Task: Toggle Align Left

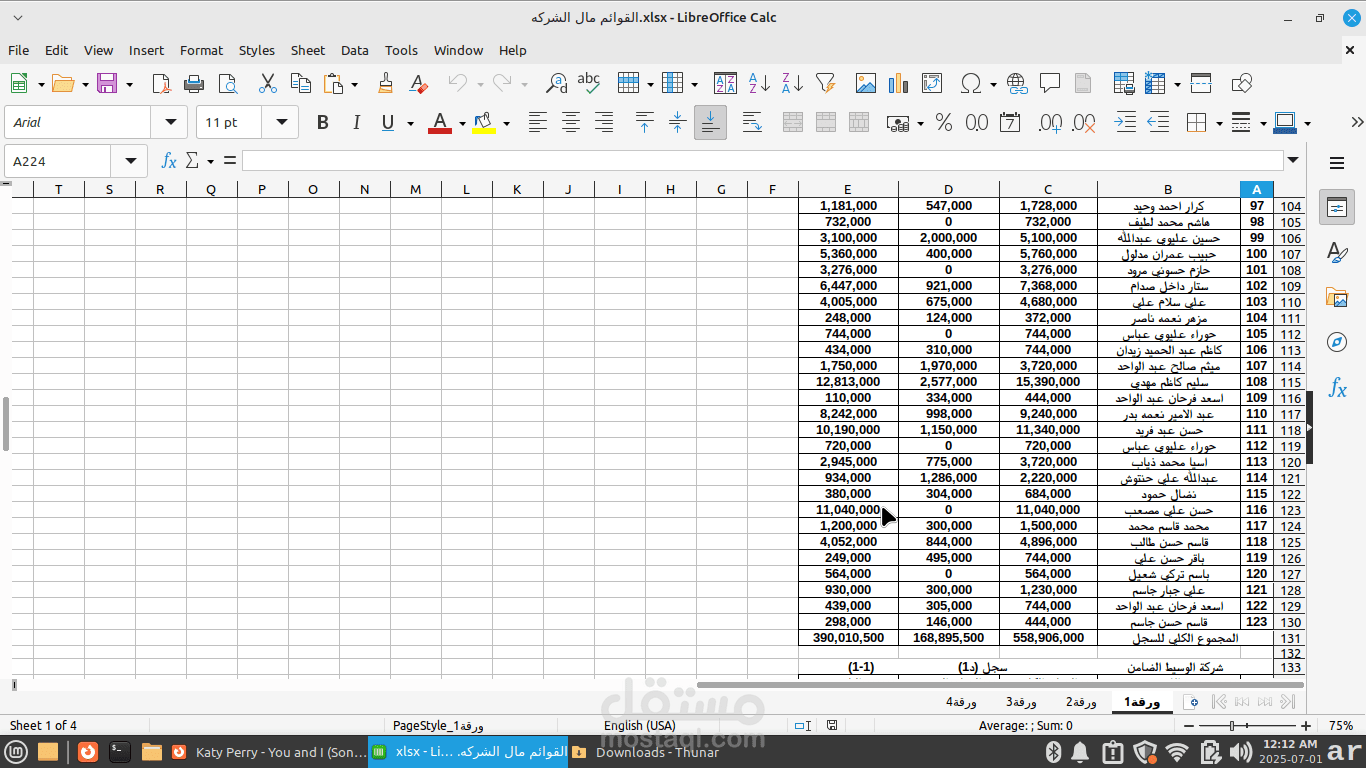Action: click(x=538, y=122)
